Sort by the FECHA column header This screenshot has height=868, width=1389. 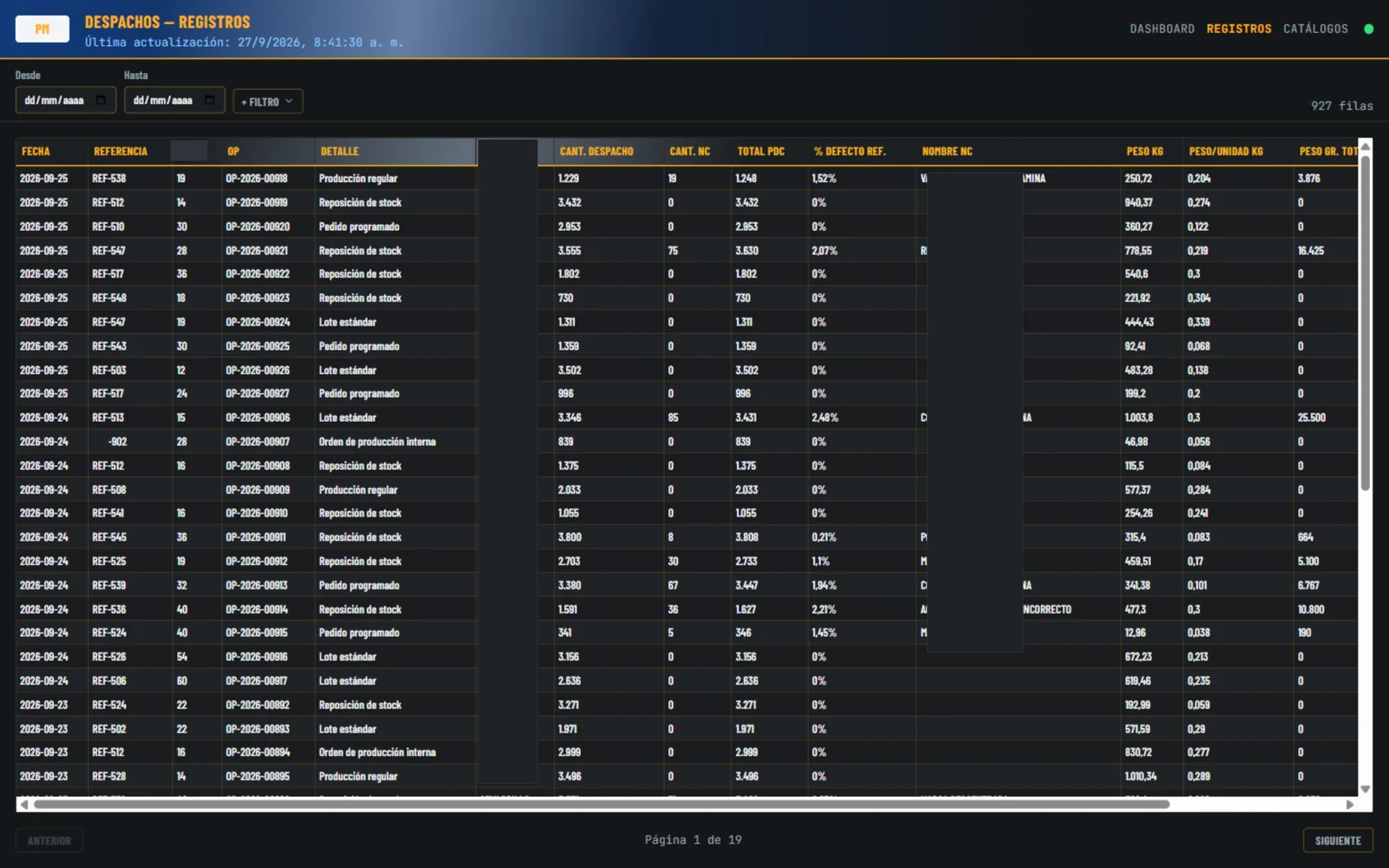click(52, 151)
